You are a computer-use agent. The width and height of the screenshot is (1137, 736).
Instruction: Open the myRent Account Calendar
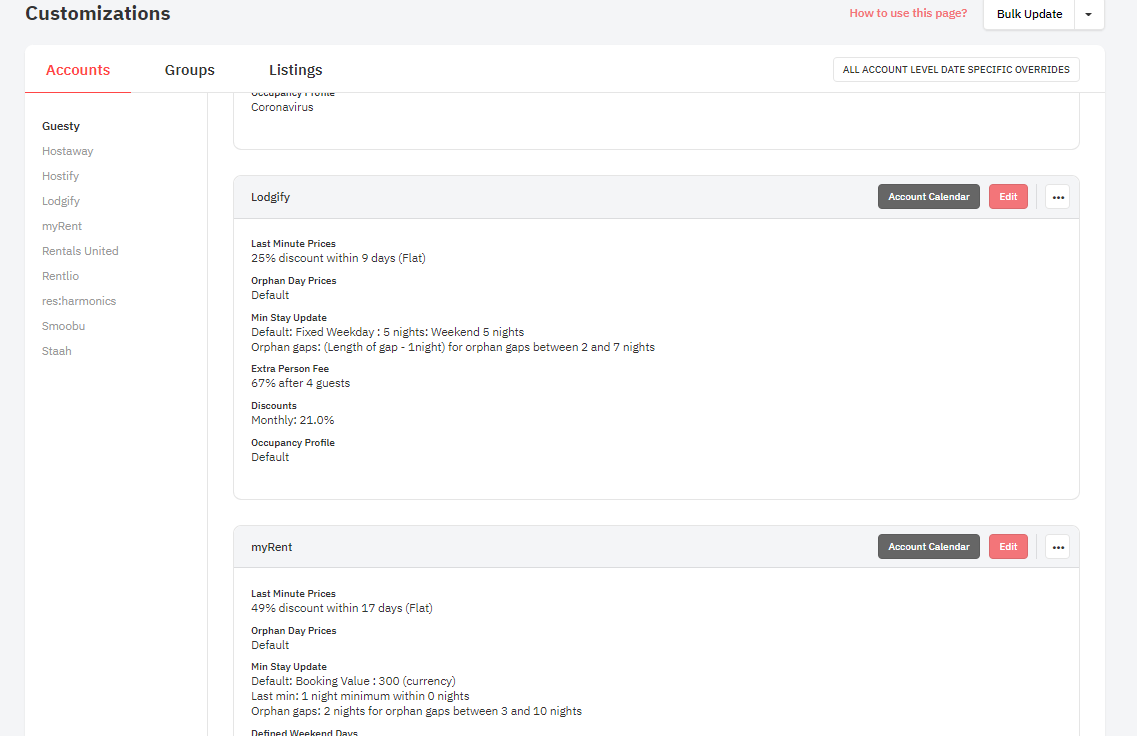928,547
